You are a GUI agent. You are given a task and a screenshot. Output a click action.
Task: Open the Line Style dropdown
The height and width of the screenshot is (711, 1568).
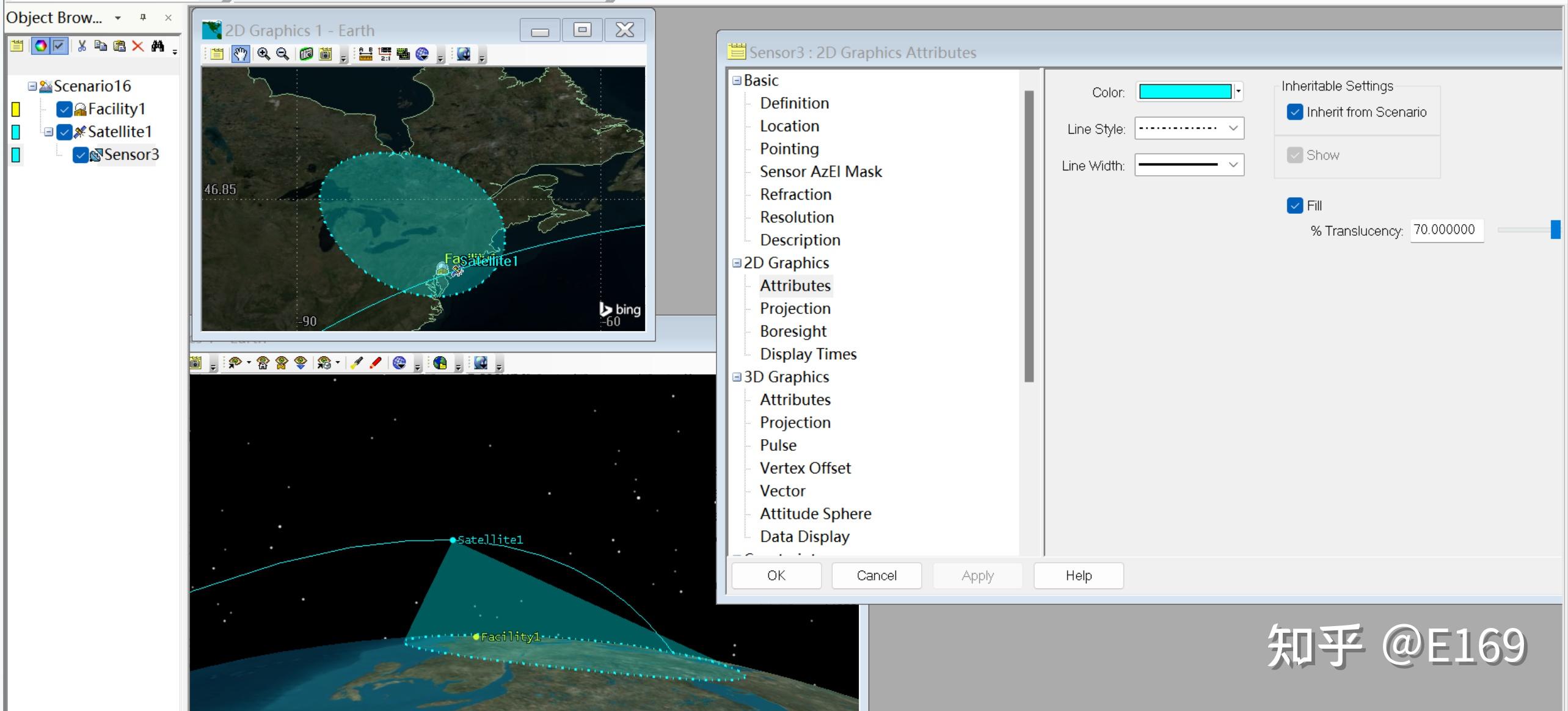pos(1189,128)
